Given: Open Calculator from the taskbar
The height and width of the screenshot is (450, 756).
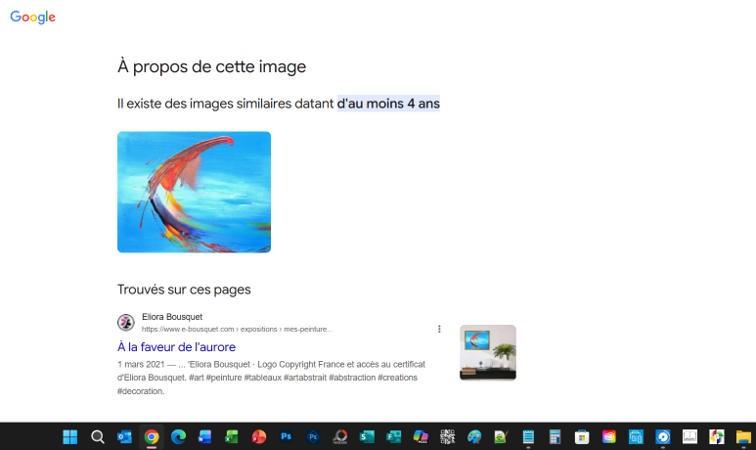Looking at the screenshot, I should 555,437.
